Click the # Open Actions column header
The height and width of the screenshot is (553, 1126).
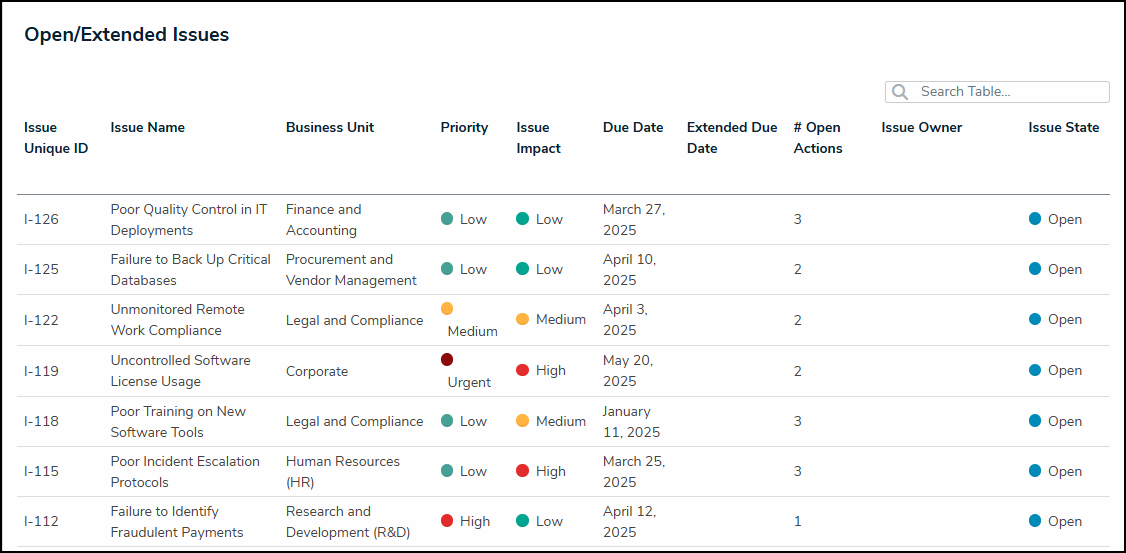[817, 138]
